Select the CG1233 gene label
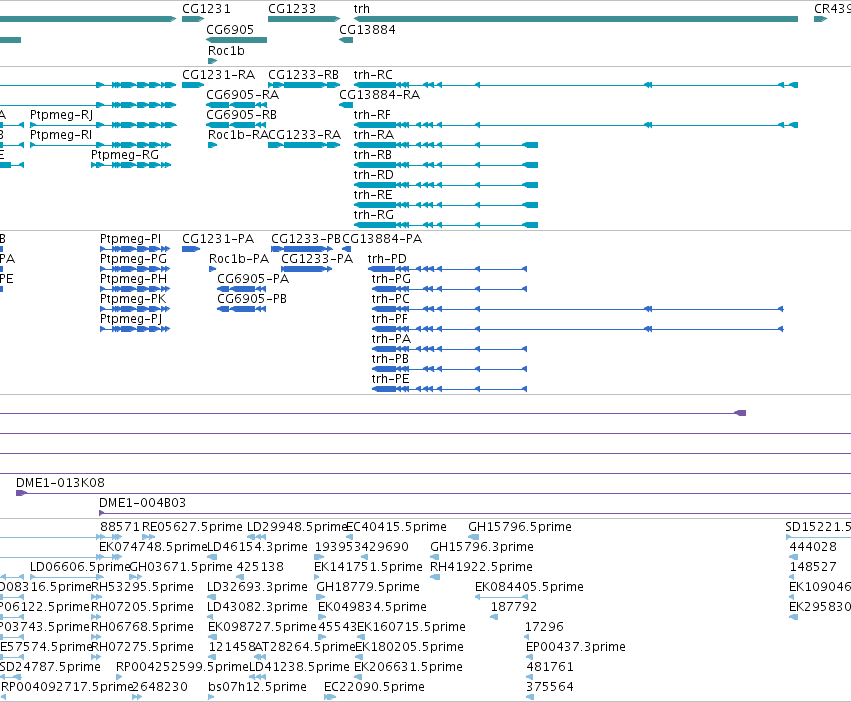The width and height of the screenshot is (851, 702). (x=292, y=9)
